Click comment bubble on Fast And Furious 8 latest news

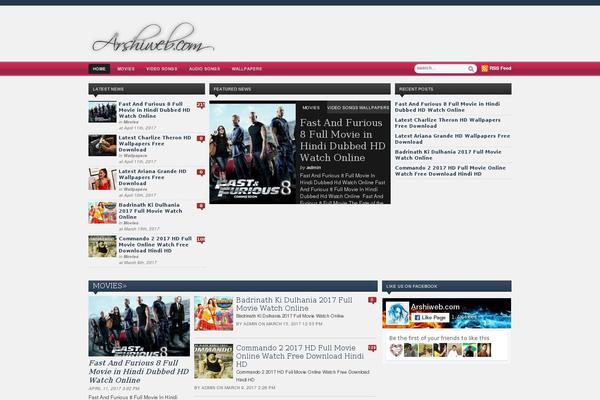(201, 105)
